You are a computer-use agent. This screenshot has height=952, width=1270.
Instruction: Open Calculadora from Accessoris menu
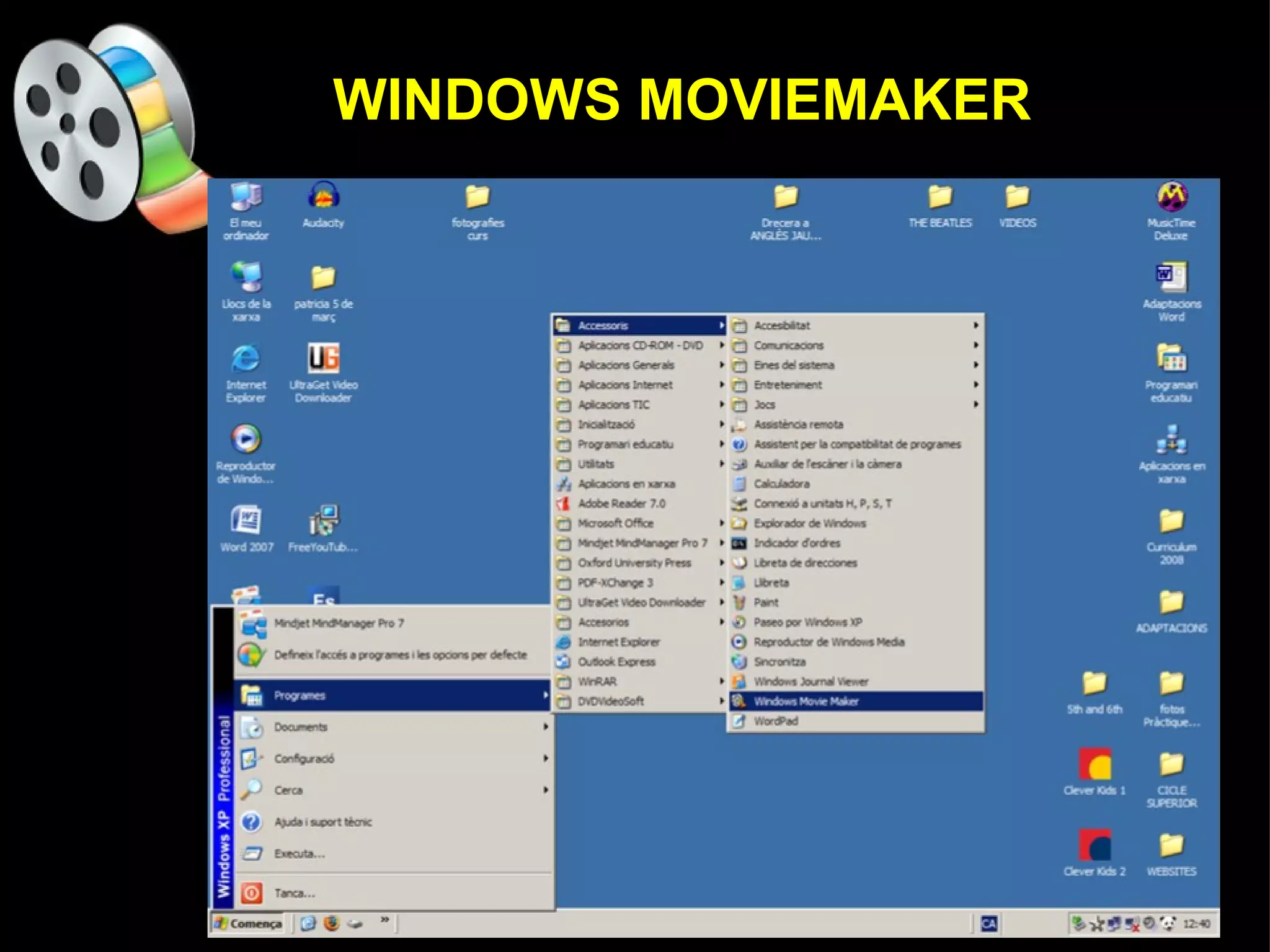coord(856,483)
